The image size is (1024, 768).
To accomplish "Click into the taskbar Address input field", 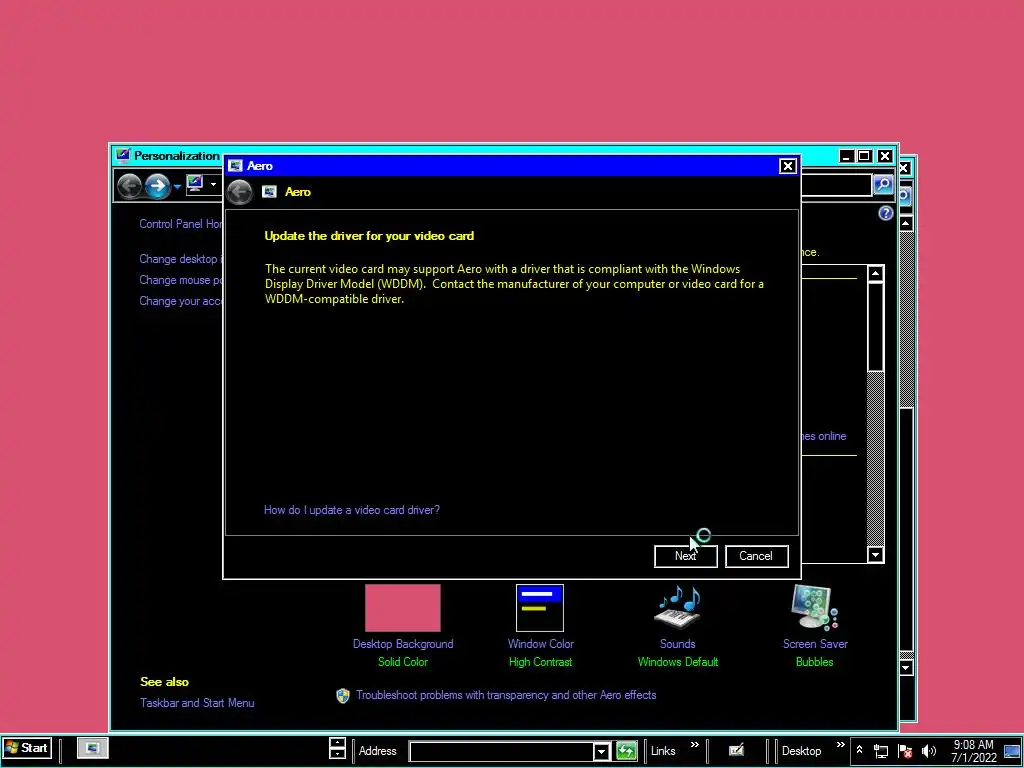I will pyautogui.click(x=501, y=751).
